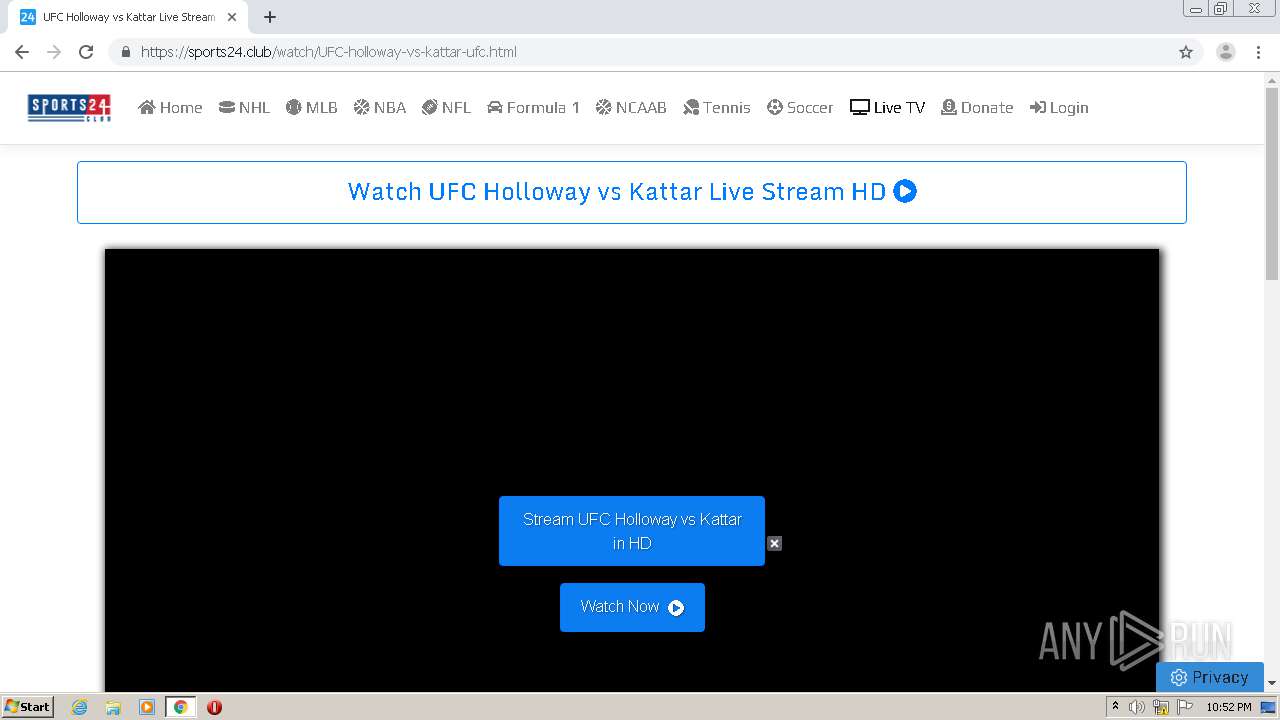Click the address bar URL
The width and height of the screenshot is (1280, 720).
click(x=329, y=52)
